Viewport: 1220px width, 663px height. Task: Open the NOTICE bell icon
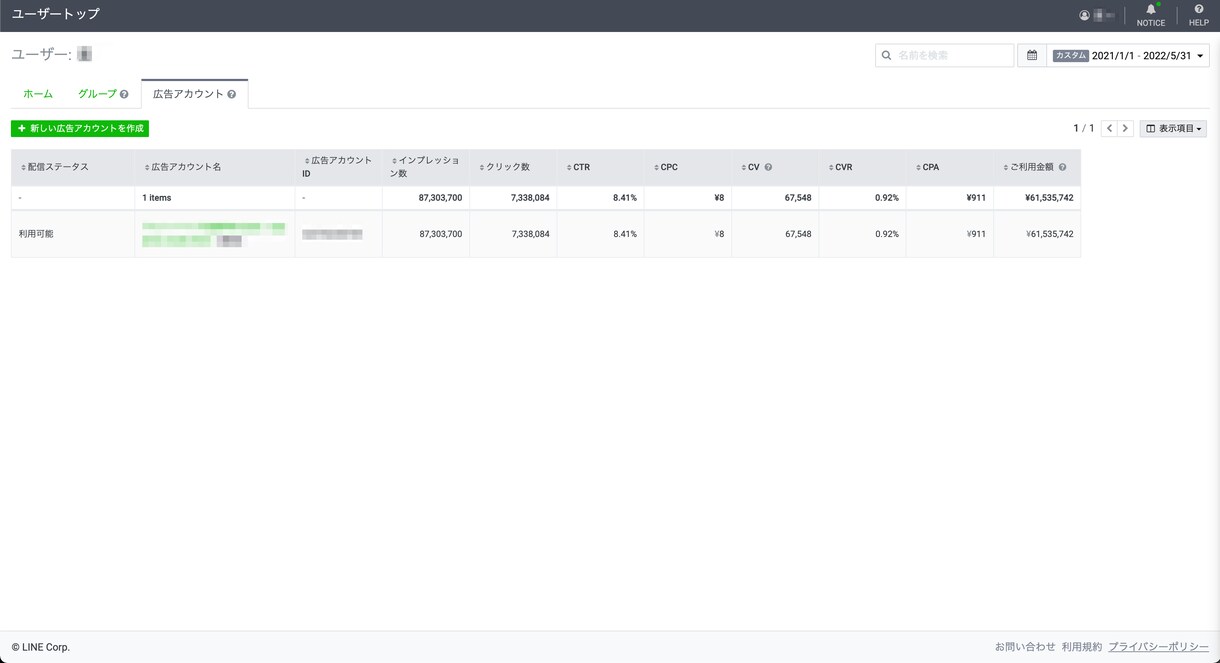(x=1150, y=10)
